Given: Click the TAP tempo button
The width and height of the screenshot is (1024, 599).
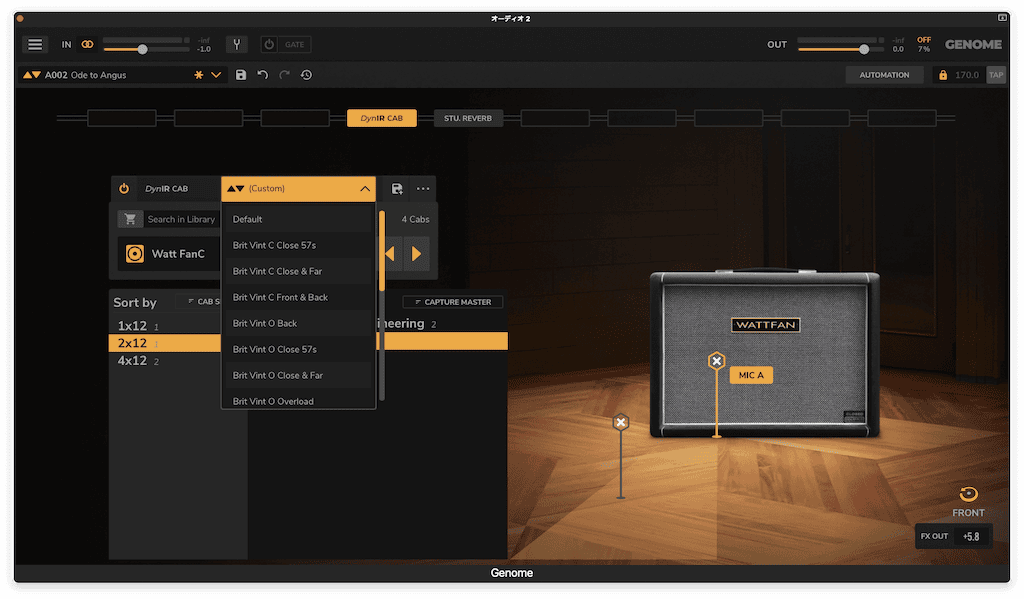Looking at the screenshot, I should click(x=996, y=75).
